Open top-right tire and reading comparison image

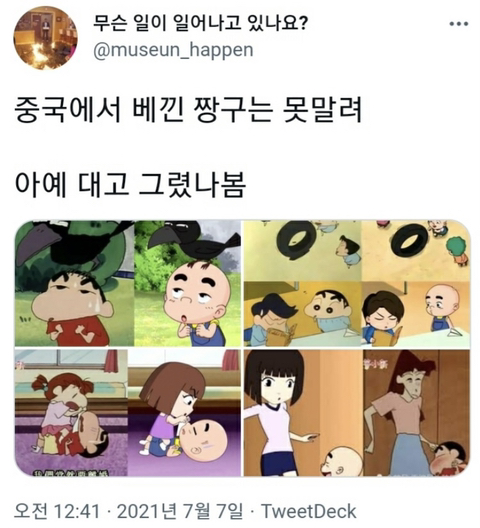[x=356, y=283]
